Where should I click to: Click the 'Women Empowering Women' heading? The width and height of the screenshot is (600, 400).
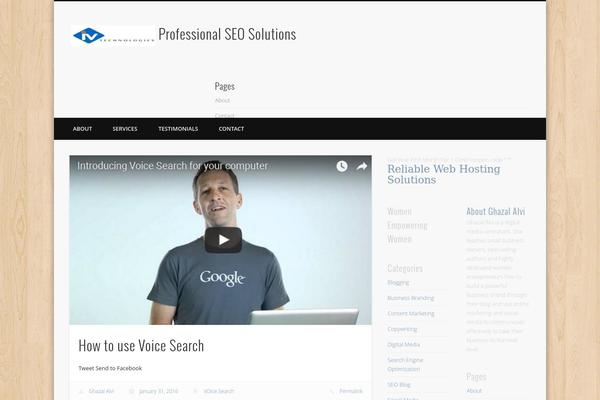(407, 225)
